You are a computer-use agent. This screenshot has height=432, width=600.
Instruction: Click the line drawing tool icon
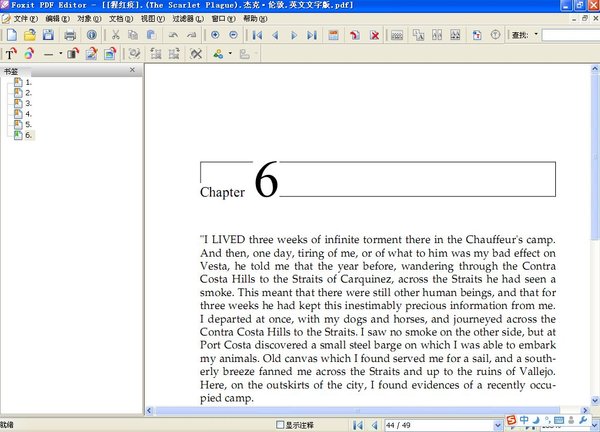coord(48,54)
